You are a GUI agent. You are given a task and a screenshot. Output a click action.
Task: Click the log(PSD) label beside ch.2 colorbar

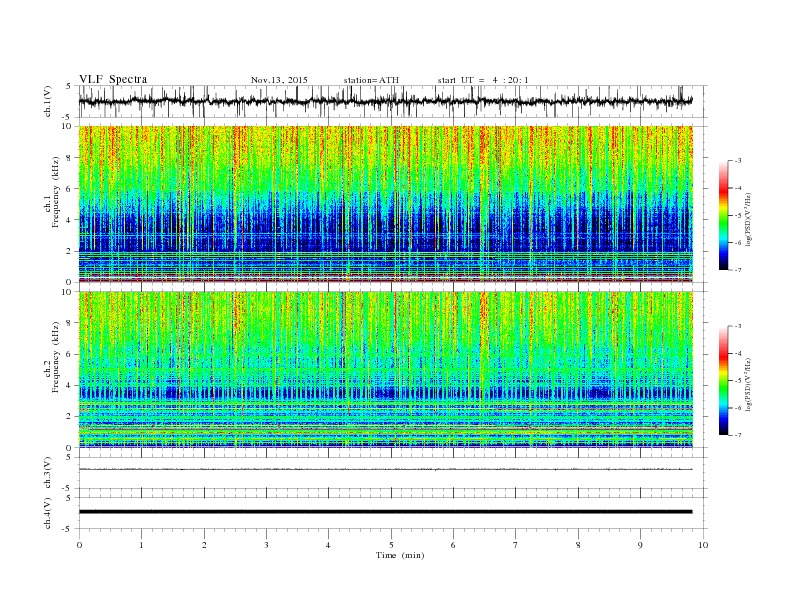coord(749,384)
